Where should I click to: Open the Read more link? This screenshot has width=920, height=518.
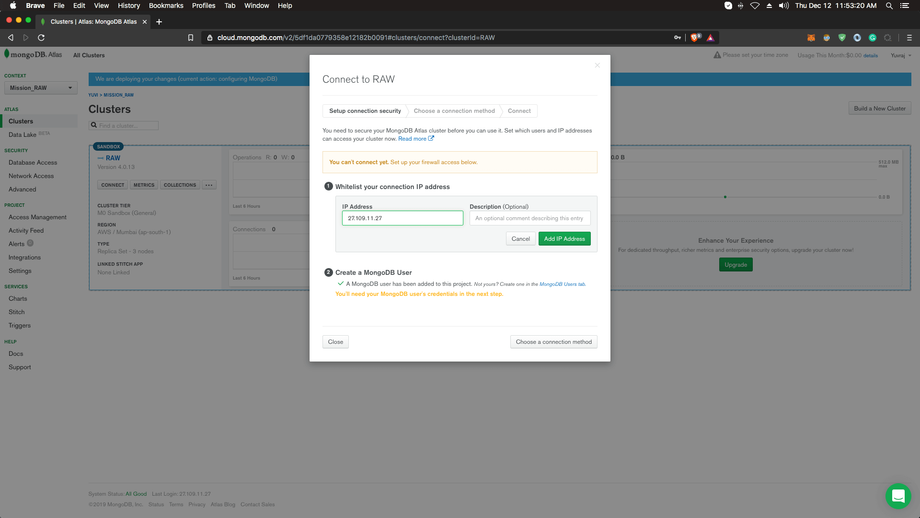[x=415, y=139]
